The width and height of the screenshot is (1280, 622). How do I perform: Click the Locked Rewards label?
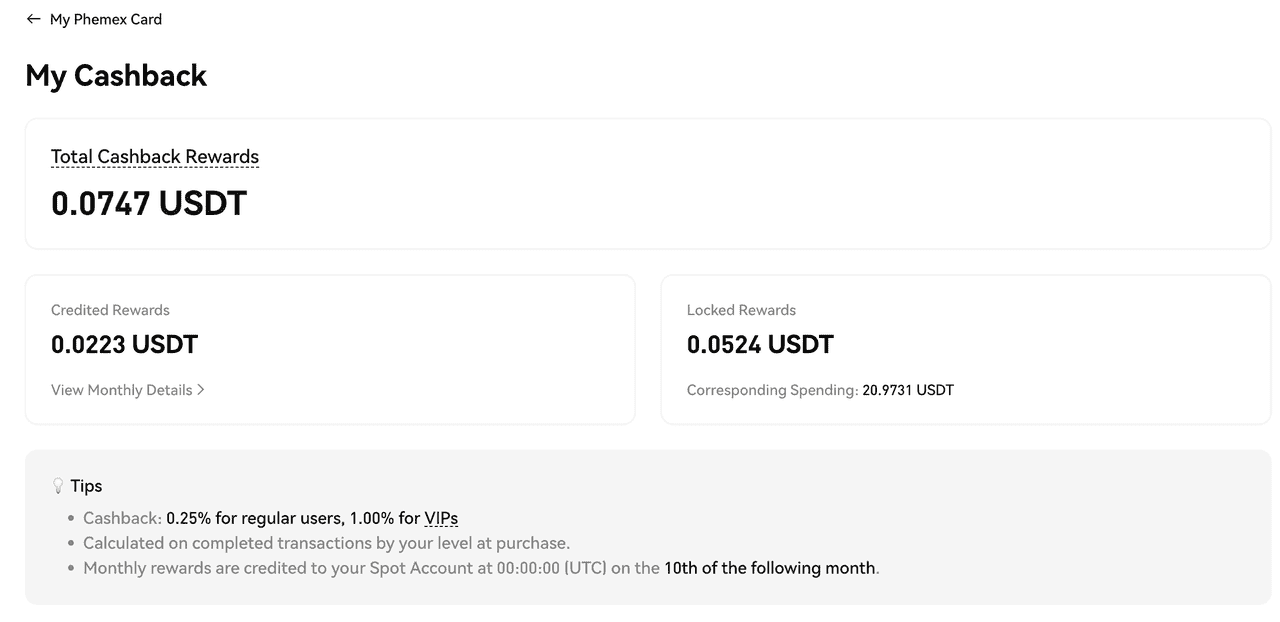tap(741, 310)
